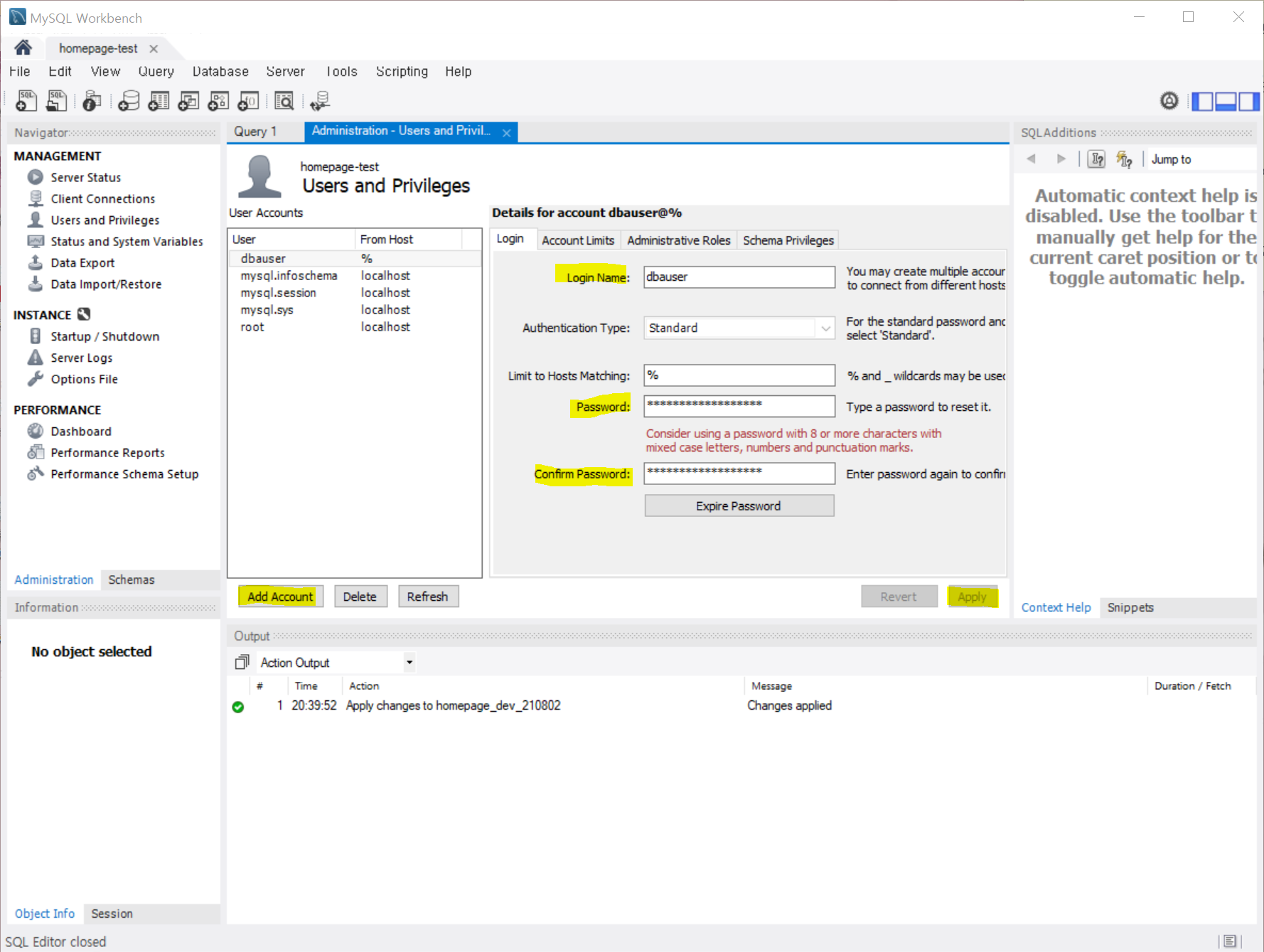
Task: Open the Database menu
Action: [220, 71]
